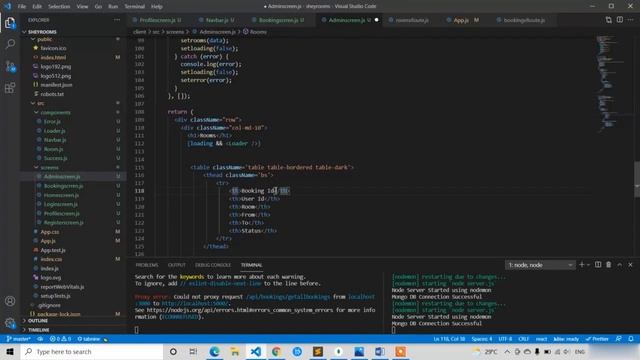This screenshot has height=360, width=640.
Task: Collapse the public folder
Action: coord(44,39)
